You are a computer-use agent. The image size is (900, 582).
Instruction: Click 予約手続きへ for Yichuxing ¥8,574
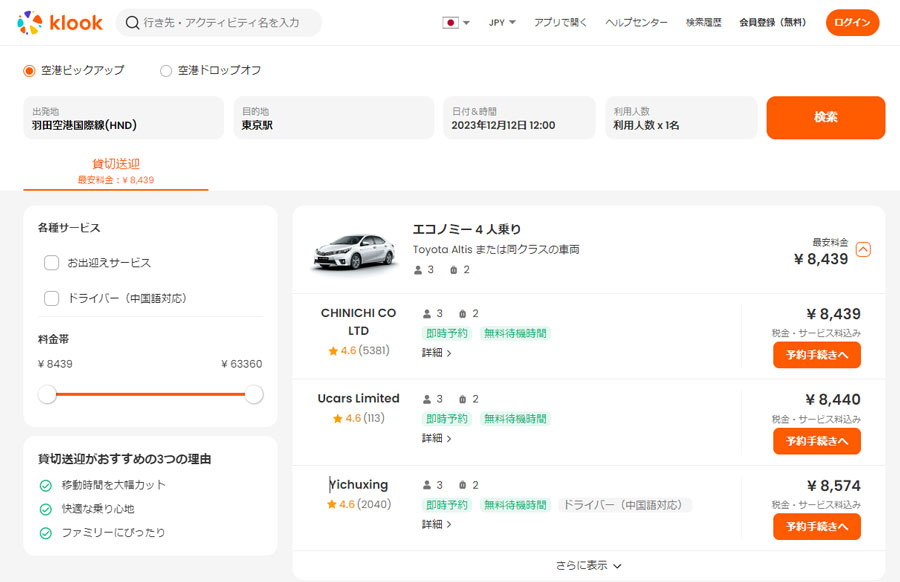pos(817,527)
